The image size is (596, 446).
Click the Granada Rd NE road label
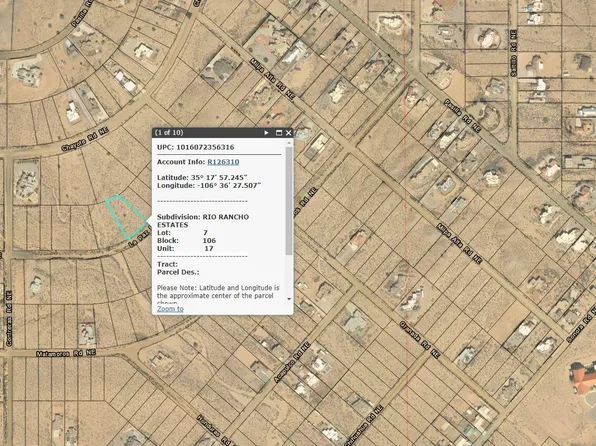(420, 340)
